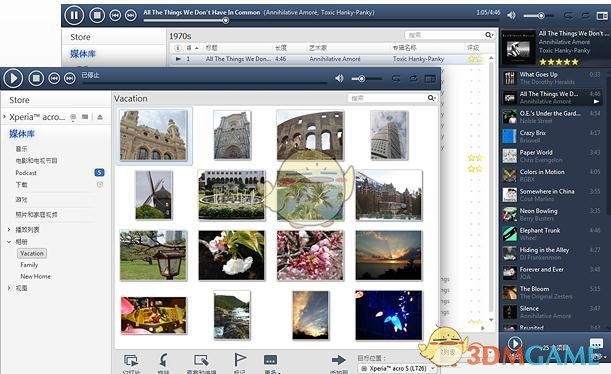Select the skyscraper photo thumbnail
The width and height of the screenshot is (611, 374).
[389, 135]
